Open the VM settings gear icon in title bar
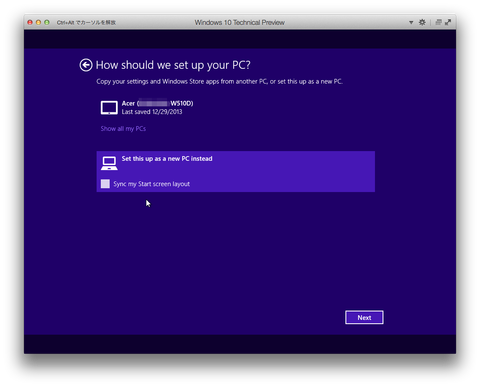Image resolution: width=480 pixels, height=387 pixels. [x=422, y=22]
